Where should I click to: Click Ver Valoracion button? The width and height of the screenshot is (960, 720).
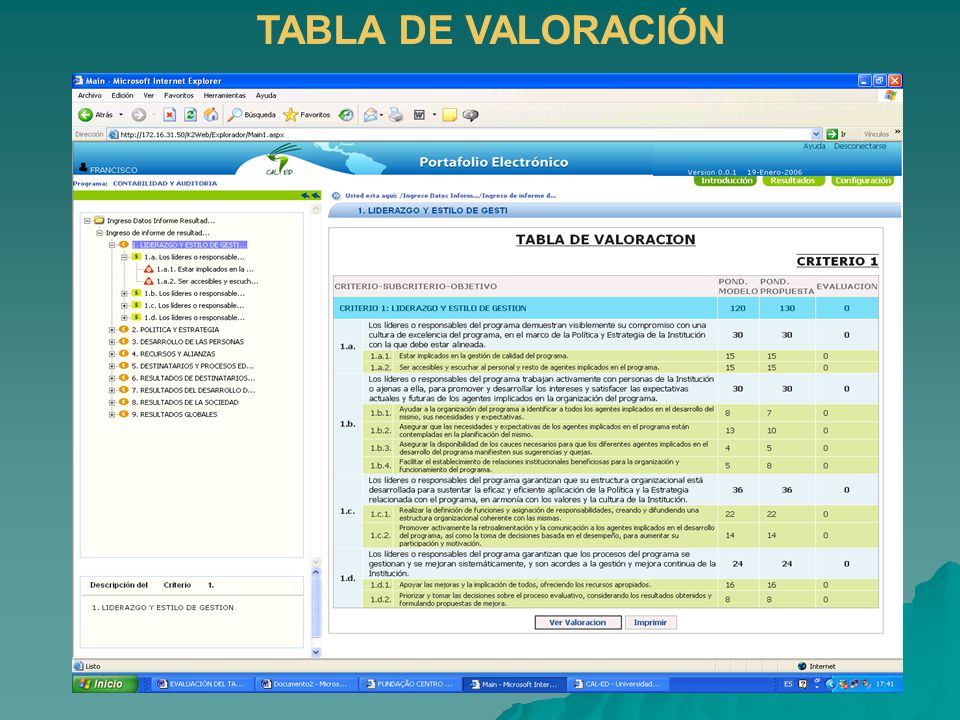(577, 622)
